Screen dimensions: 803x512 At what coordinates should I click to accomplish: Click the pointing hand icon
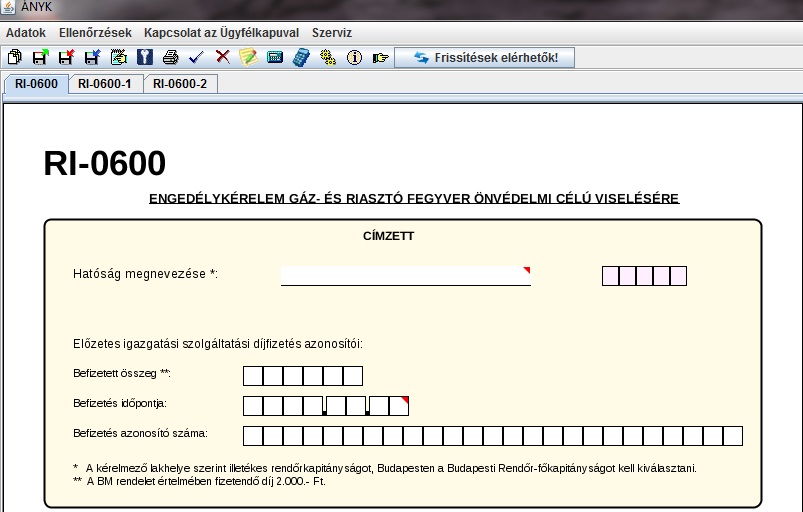pyautogui.click(x=380, y=58)
